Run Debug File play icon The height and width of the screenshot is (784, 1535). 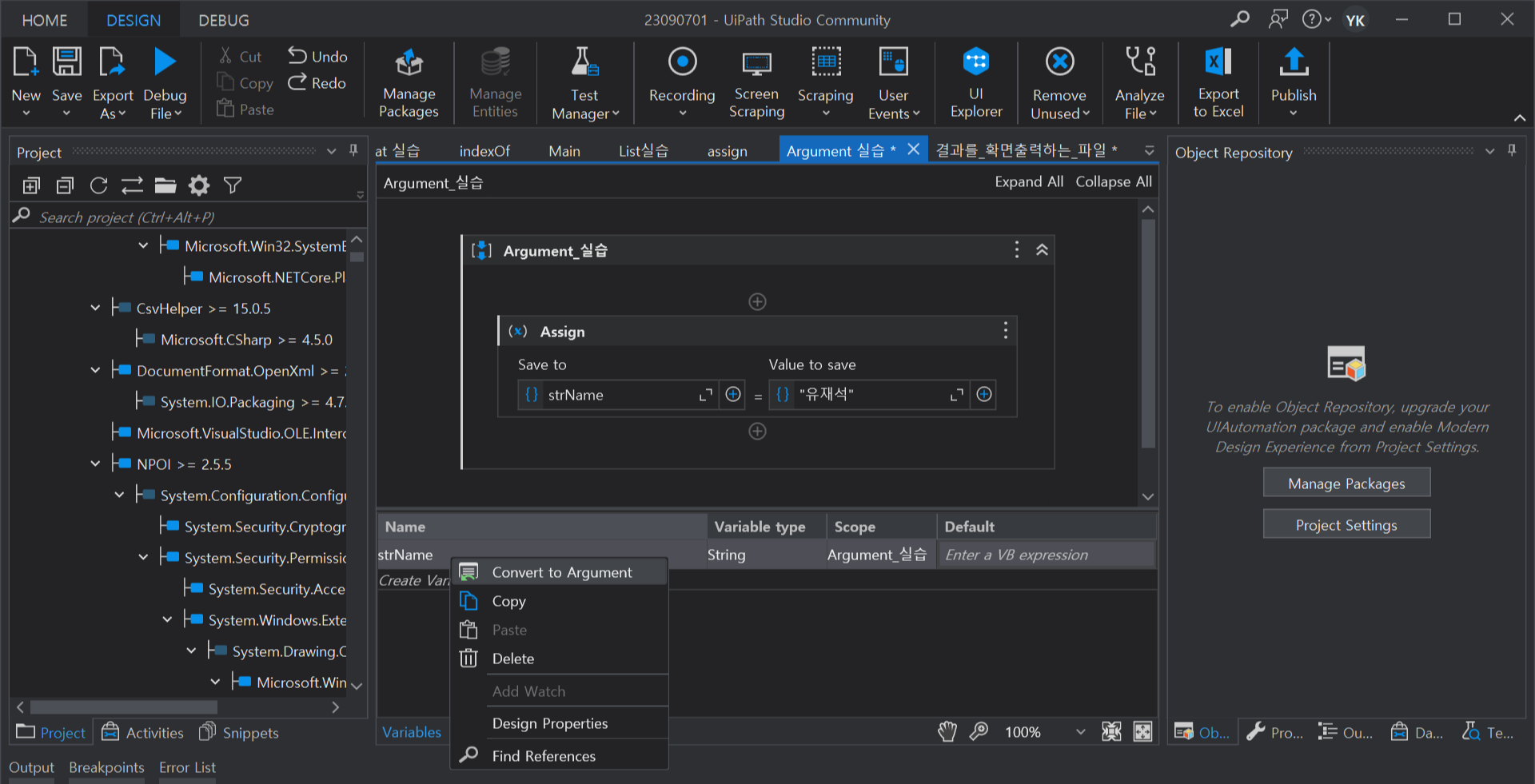coord(165,62)
